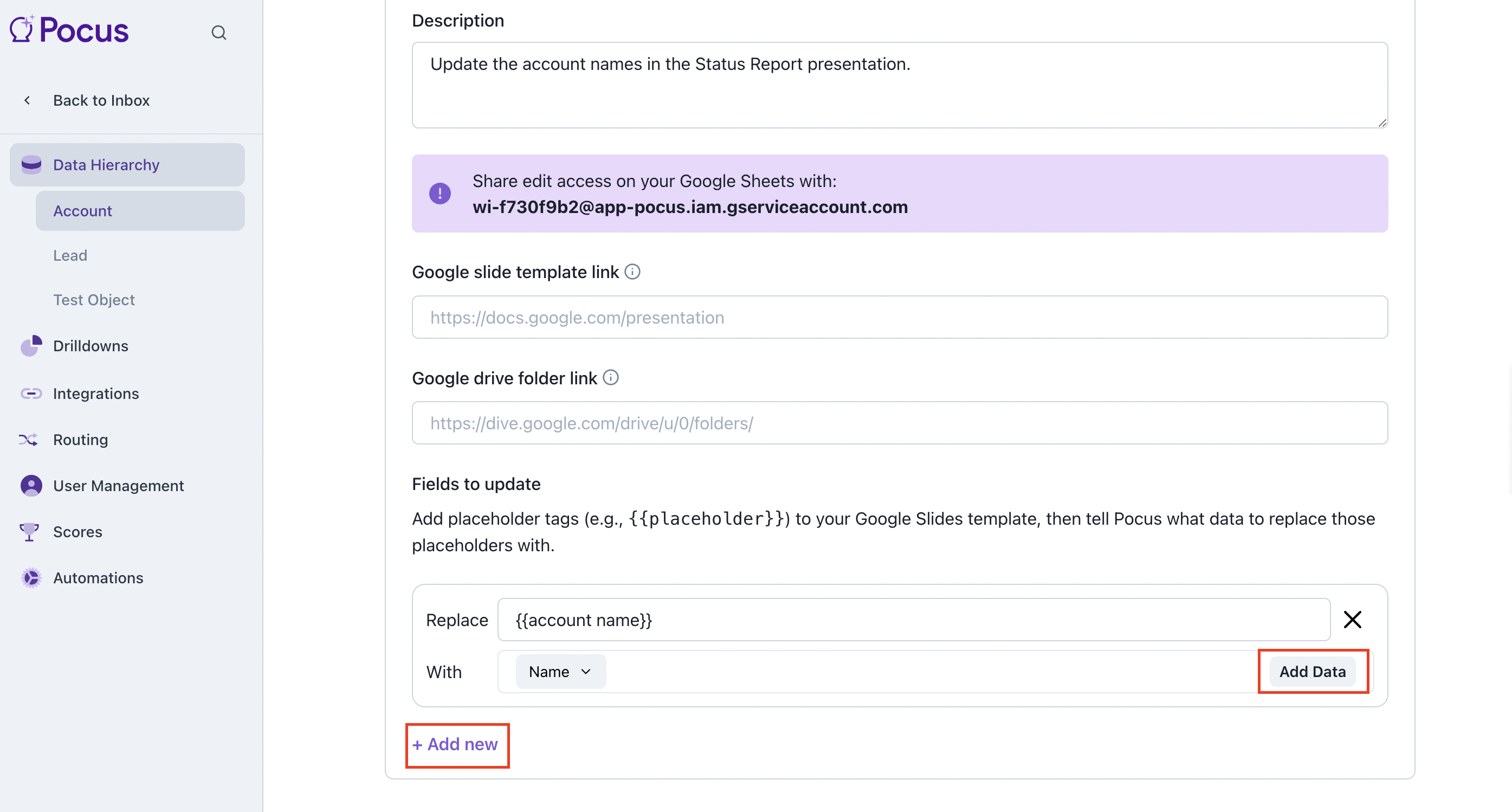Select Test Object in the sidebar

click(x=94, y=300)
